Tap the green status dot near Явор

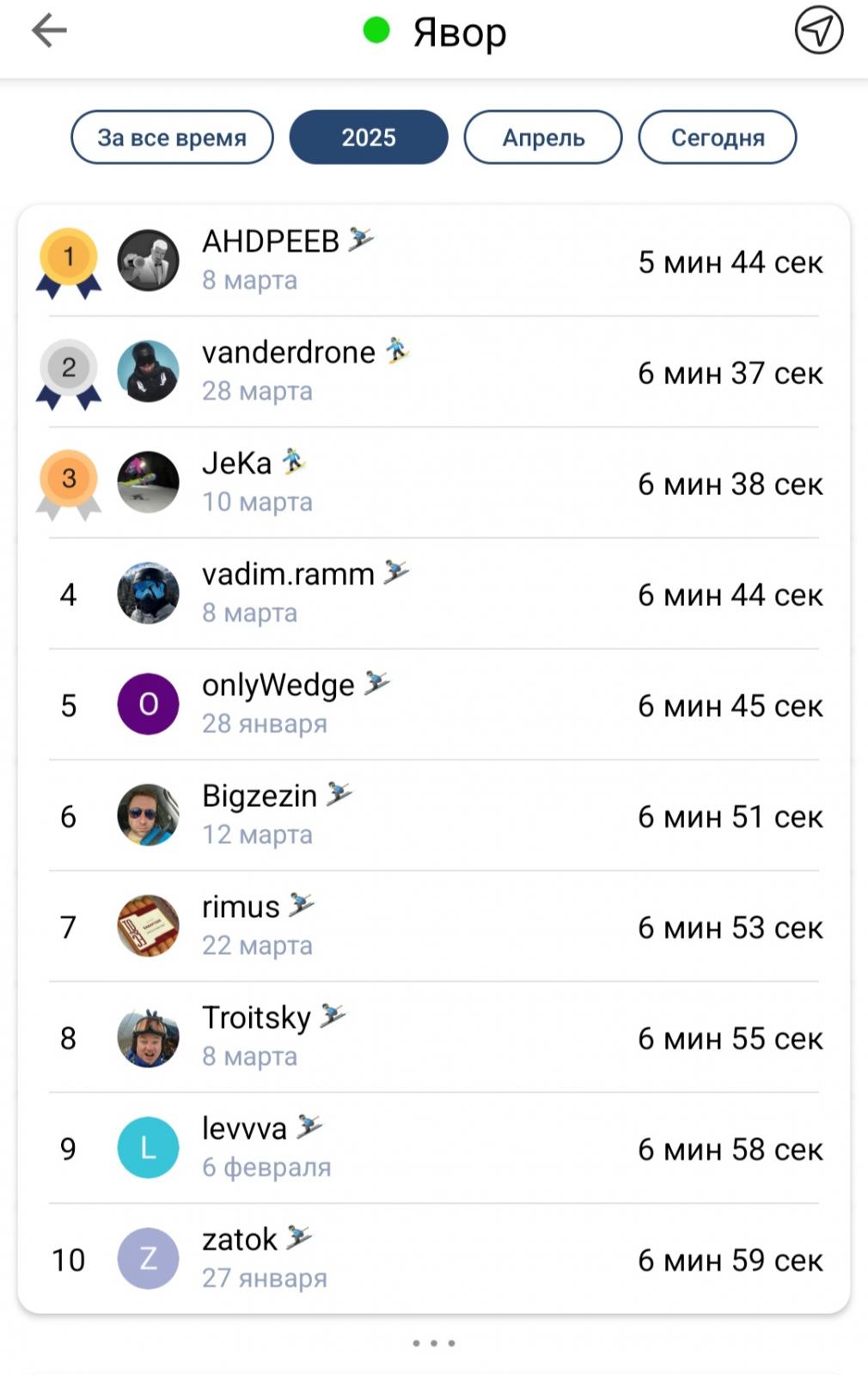click(x=376, y=31)
